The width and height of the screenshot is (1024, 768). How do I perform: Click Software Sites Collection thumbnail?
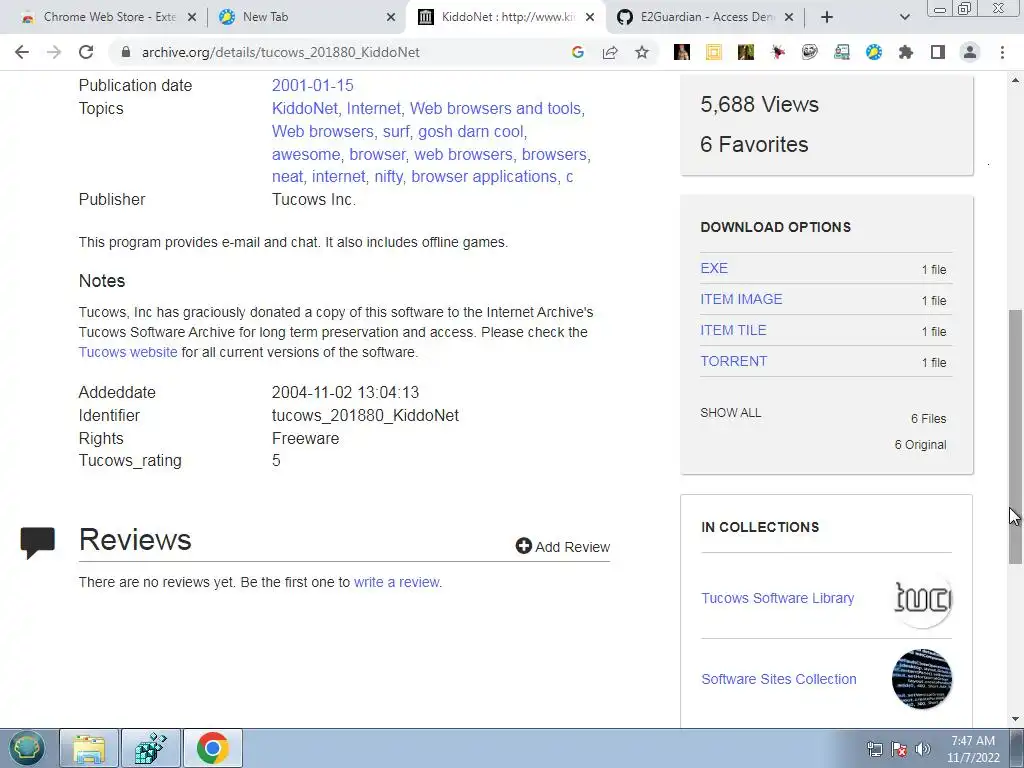pos(922,679)
